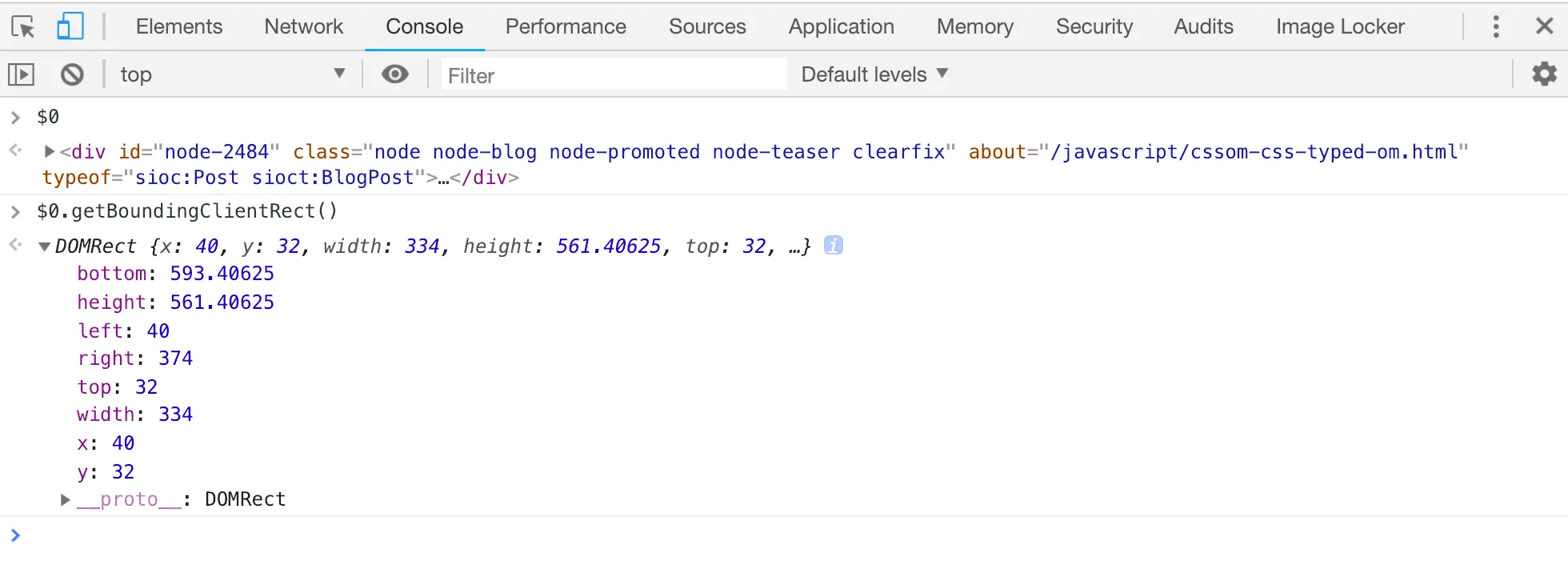Open the DevTools three-dot menu
This screenshot has width=1568, height=581.
1495,26
